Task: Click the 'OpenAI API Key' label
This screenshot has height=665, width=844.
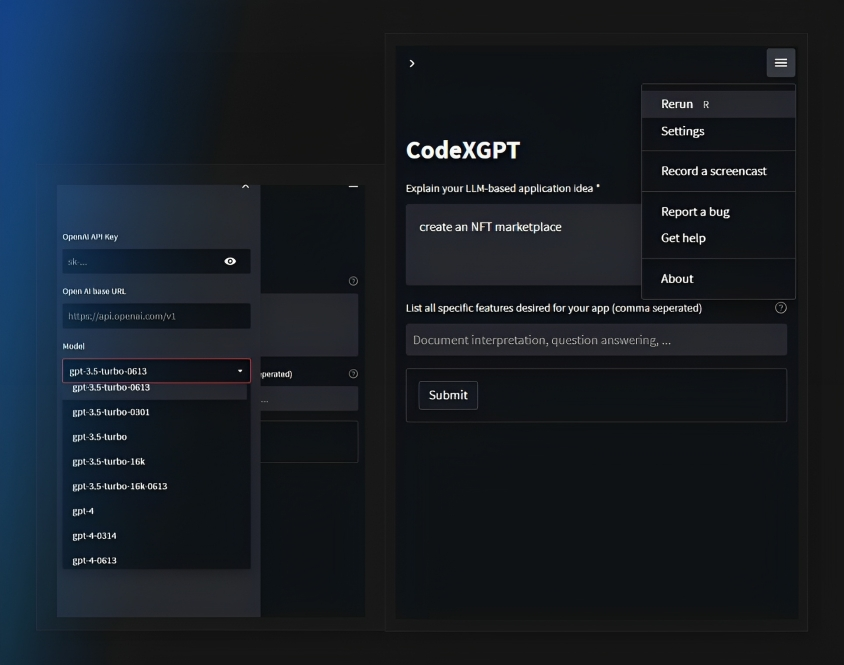Action: point(90,237)
